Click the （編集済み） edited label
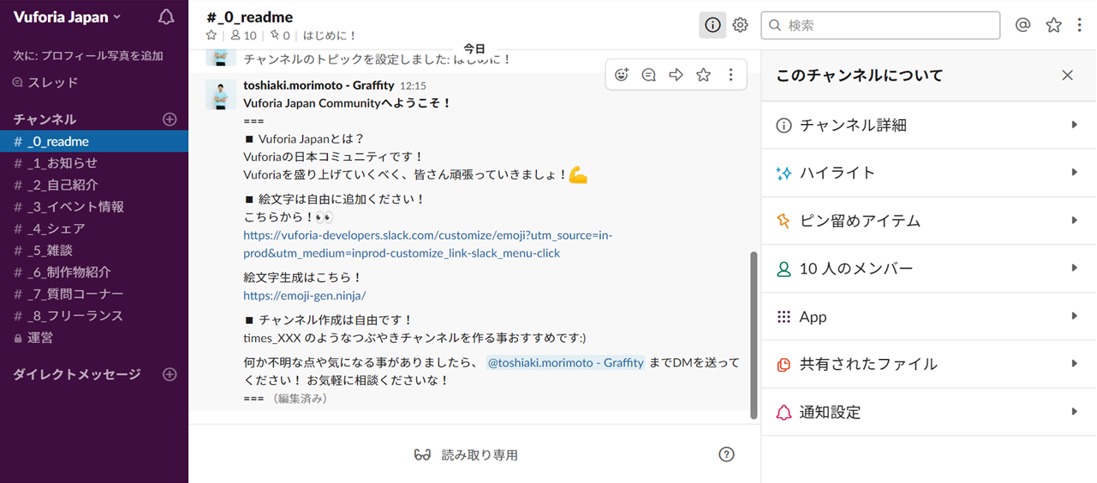 click(x=301, y=399)
